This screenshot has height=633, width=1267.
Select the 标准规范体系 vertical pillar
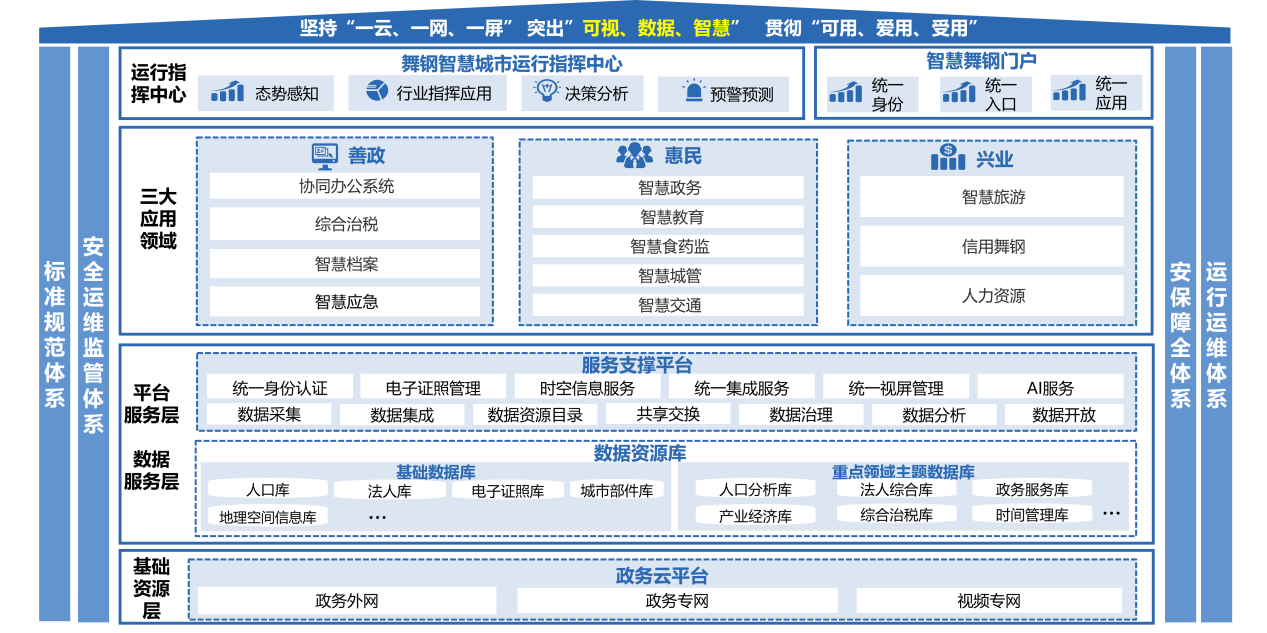point(55,333)
